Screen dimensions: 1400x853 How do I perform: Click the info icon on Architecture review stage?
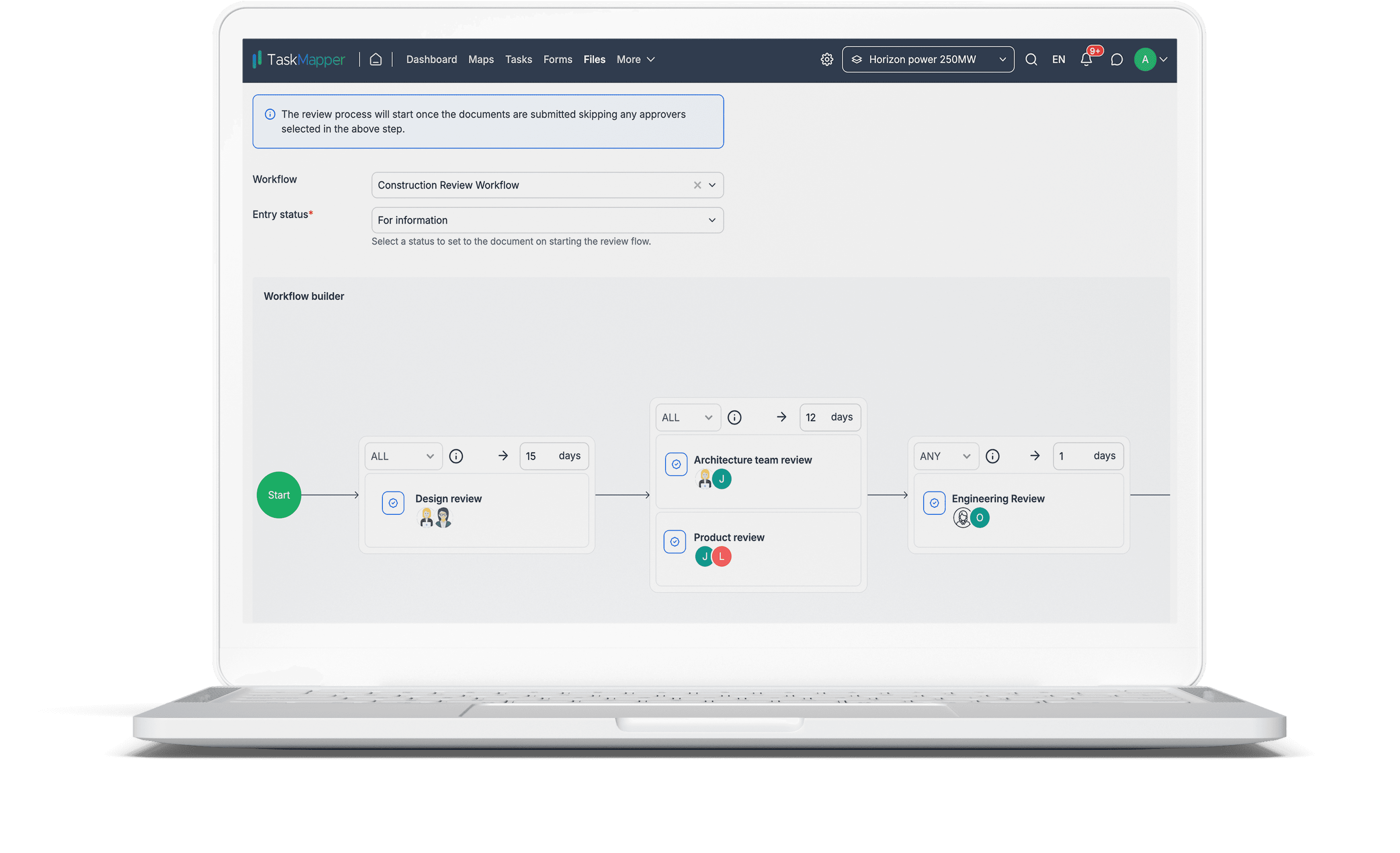pyautogui.click(x=734, y=417)
